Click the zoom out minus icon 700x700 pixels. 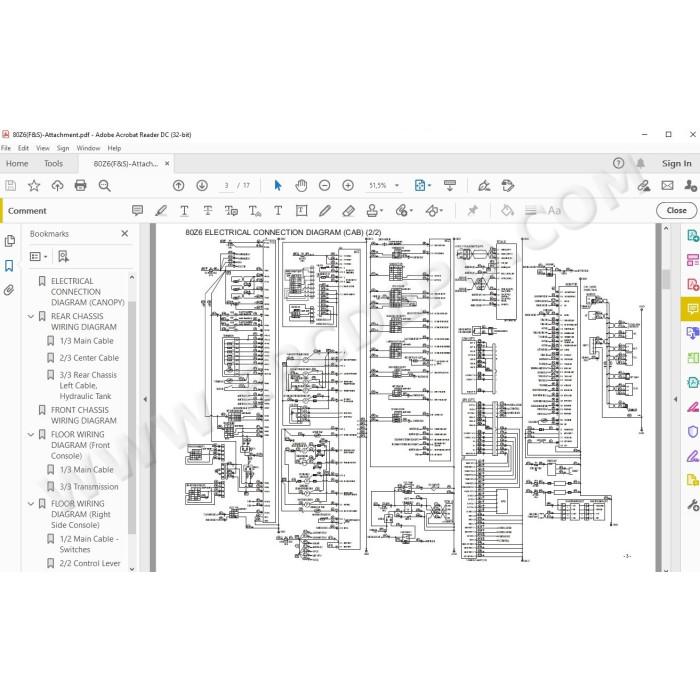click(325, 186)
